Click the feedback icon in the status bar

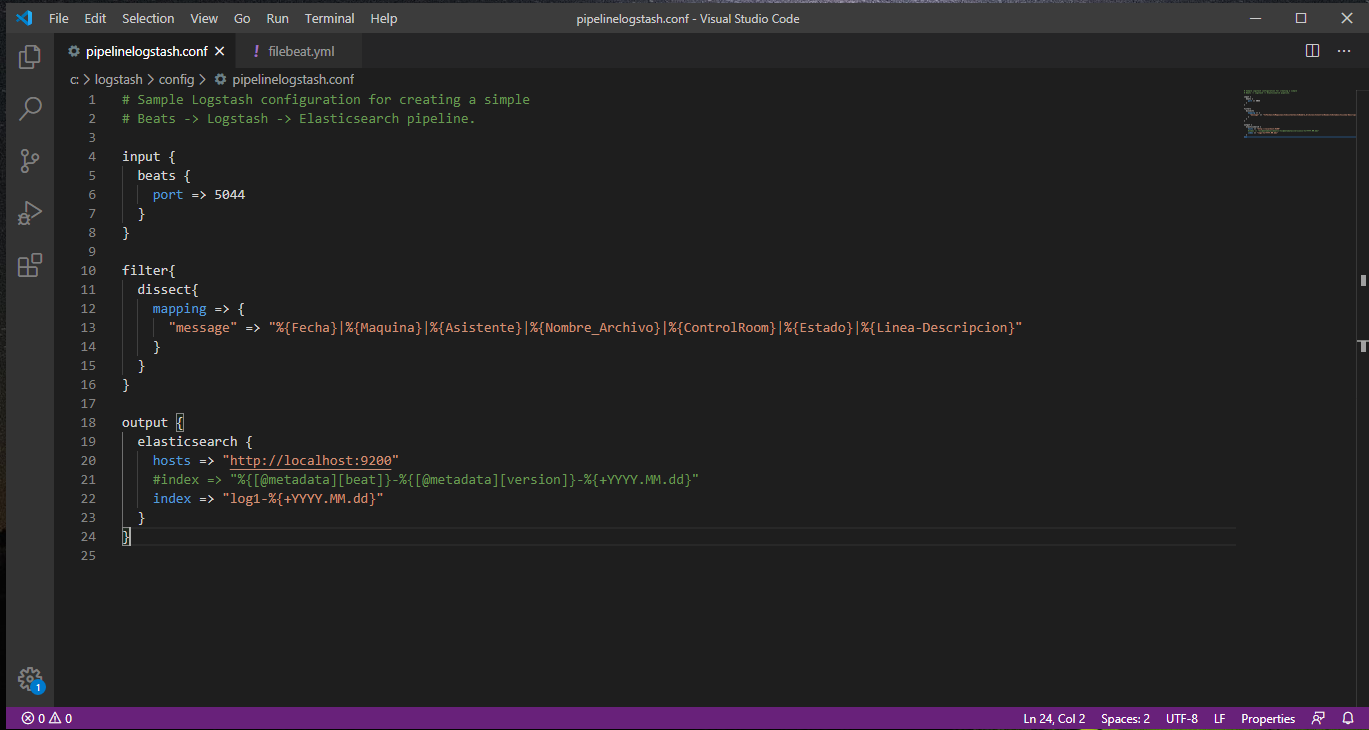pos(1319,718)
